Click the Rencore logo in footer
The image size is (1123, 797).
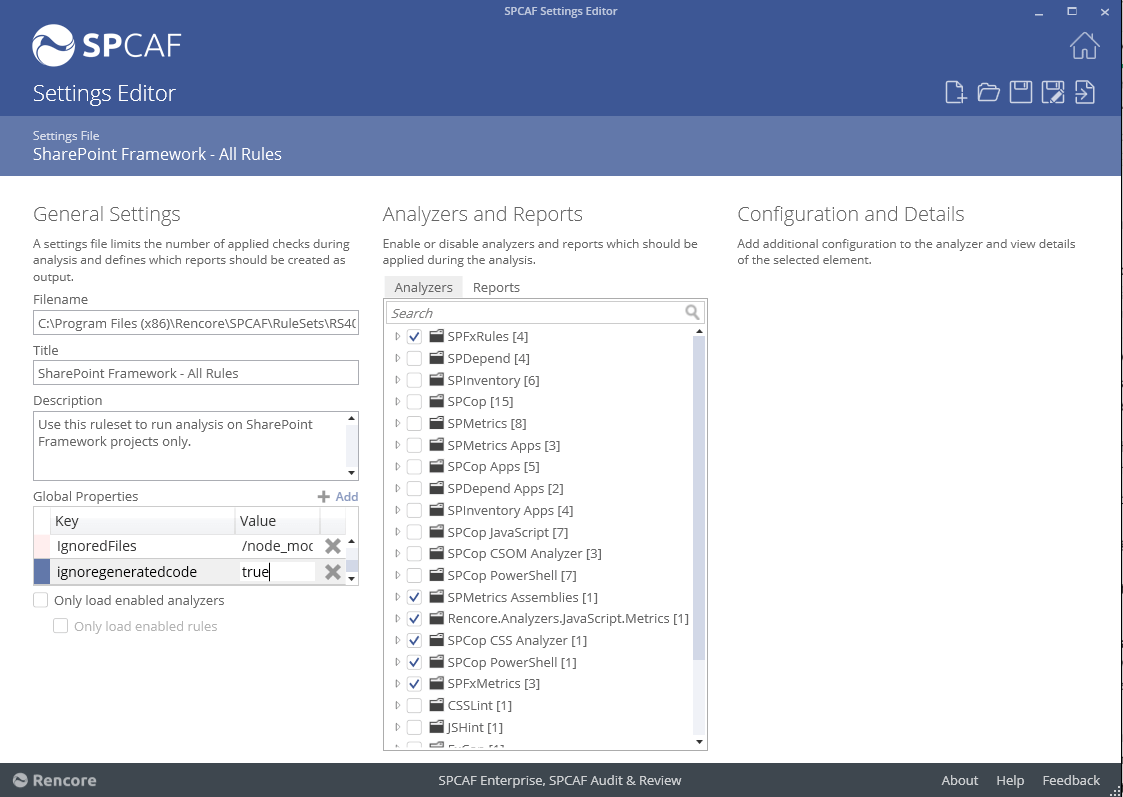click(x=54, y=781)
